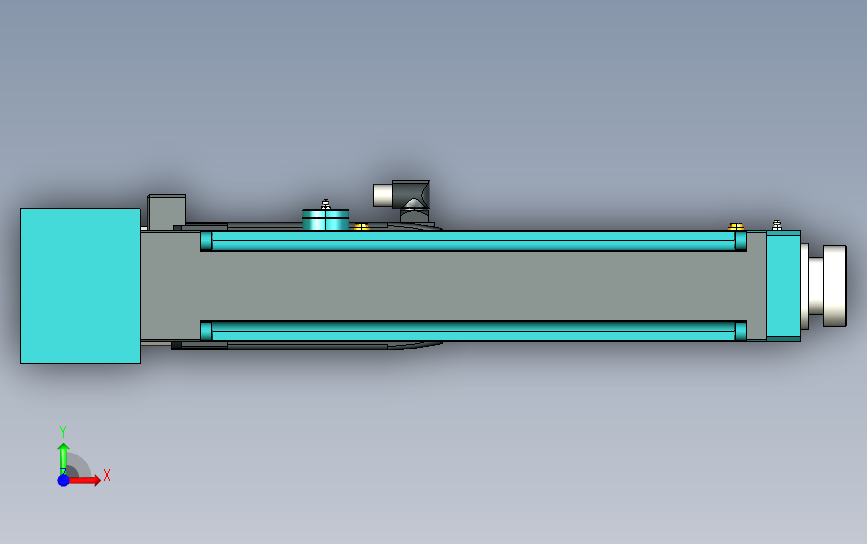Screen dimensions: 867x544
Task: Select the small gray box beside the cyan block
Action: (x=166, y=212)
